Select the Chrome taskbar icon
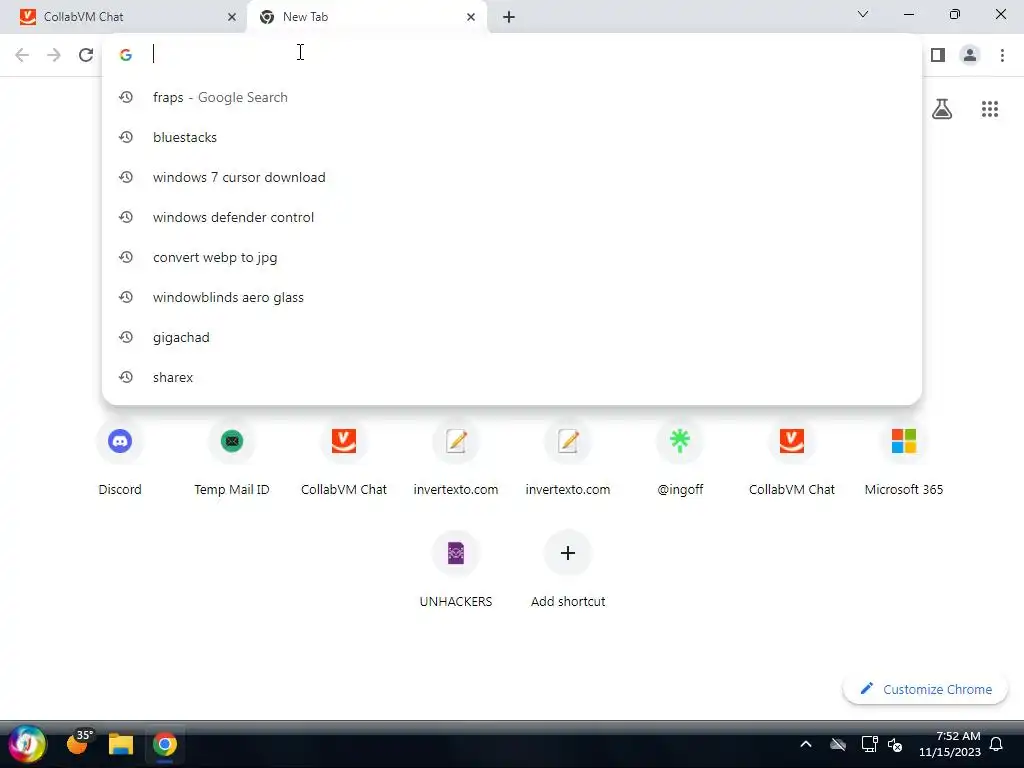This screenshot has height=768, width=1024. [x=165, y=744]
